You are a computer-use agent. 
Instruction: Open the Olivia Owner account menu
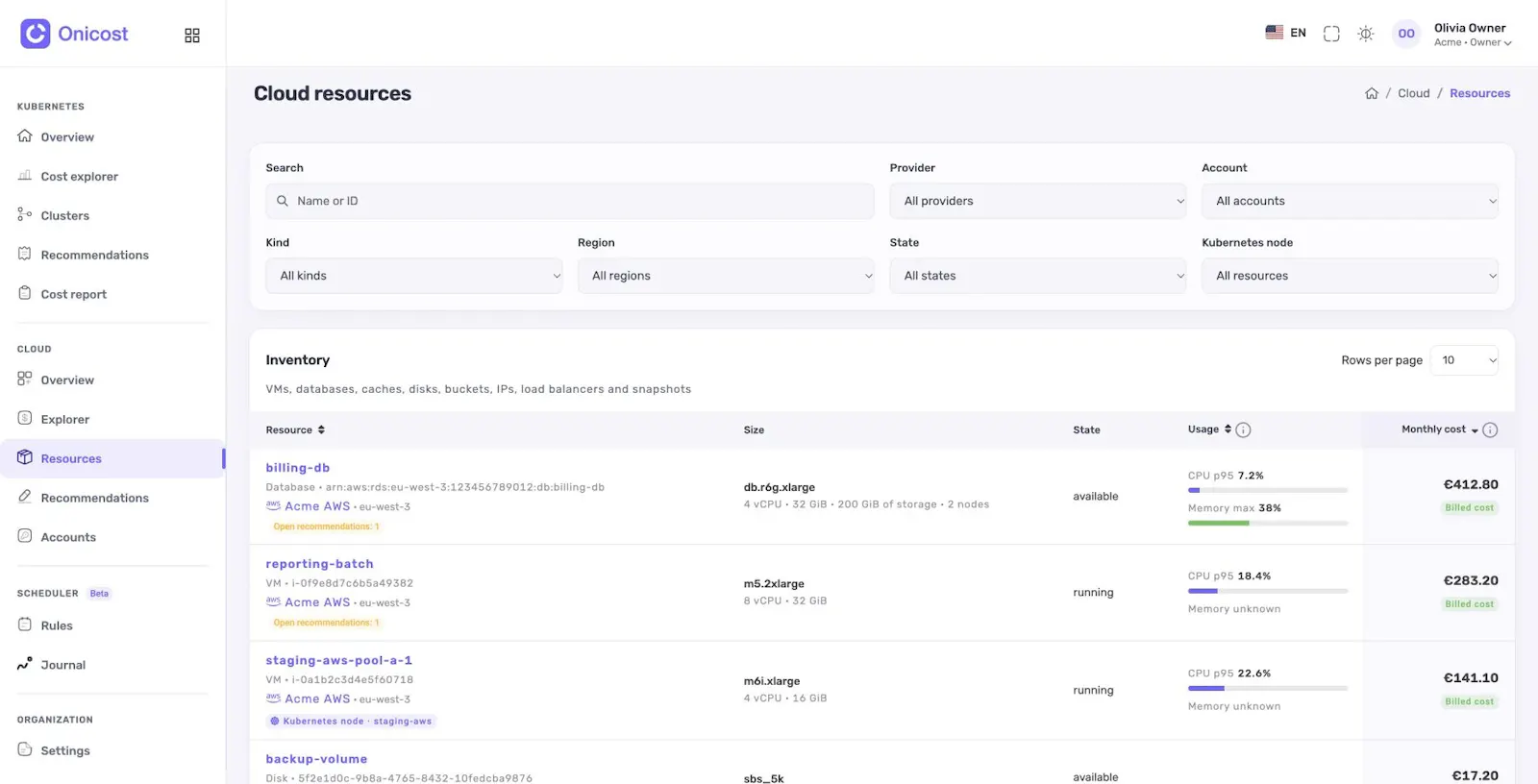click(1473, 35)
